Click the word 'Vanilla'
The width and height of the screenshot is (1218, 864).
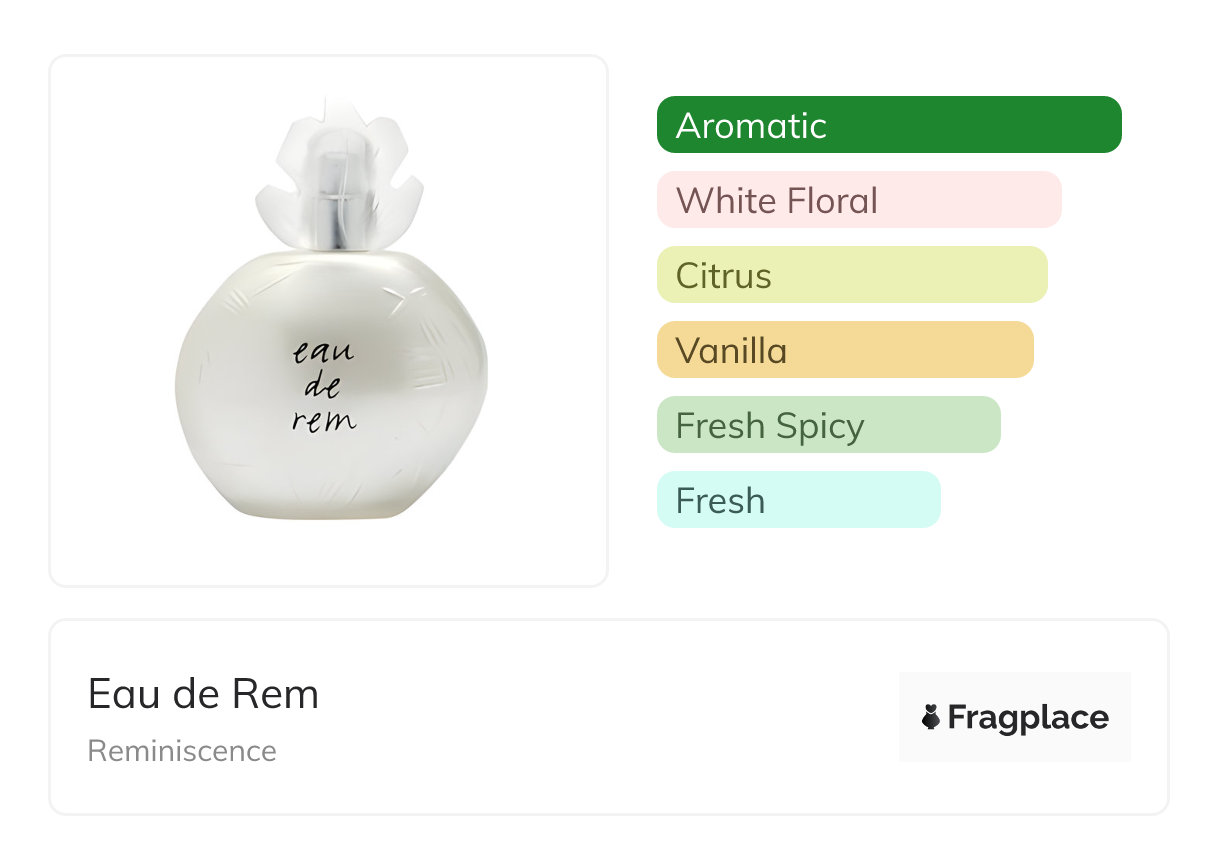pyautogui.click(x=731, y=351)
